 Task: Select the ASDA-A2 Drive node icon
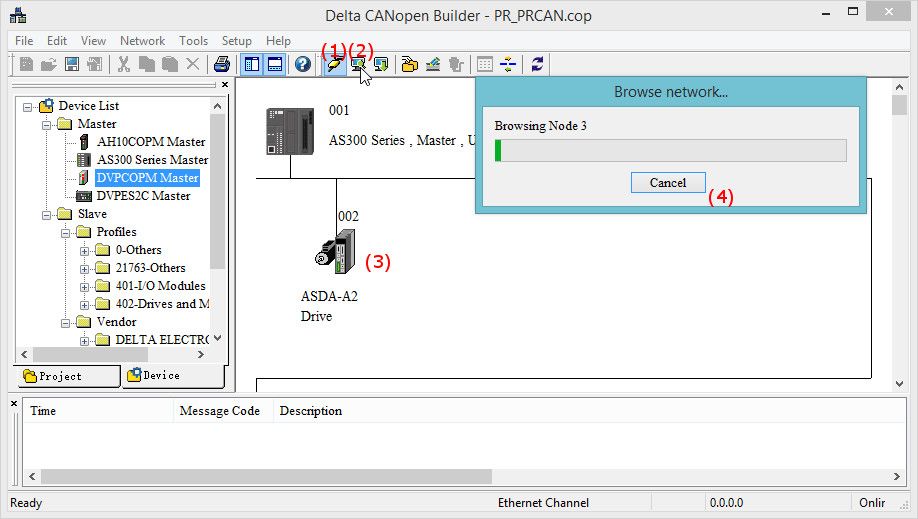point(336,252)
